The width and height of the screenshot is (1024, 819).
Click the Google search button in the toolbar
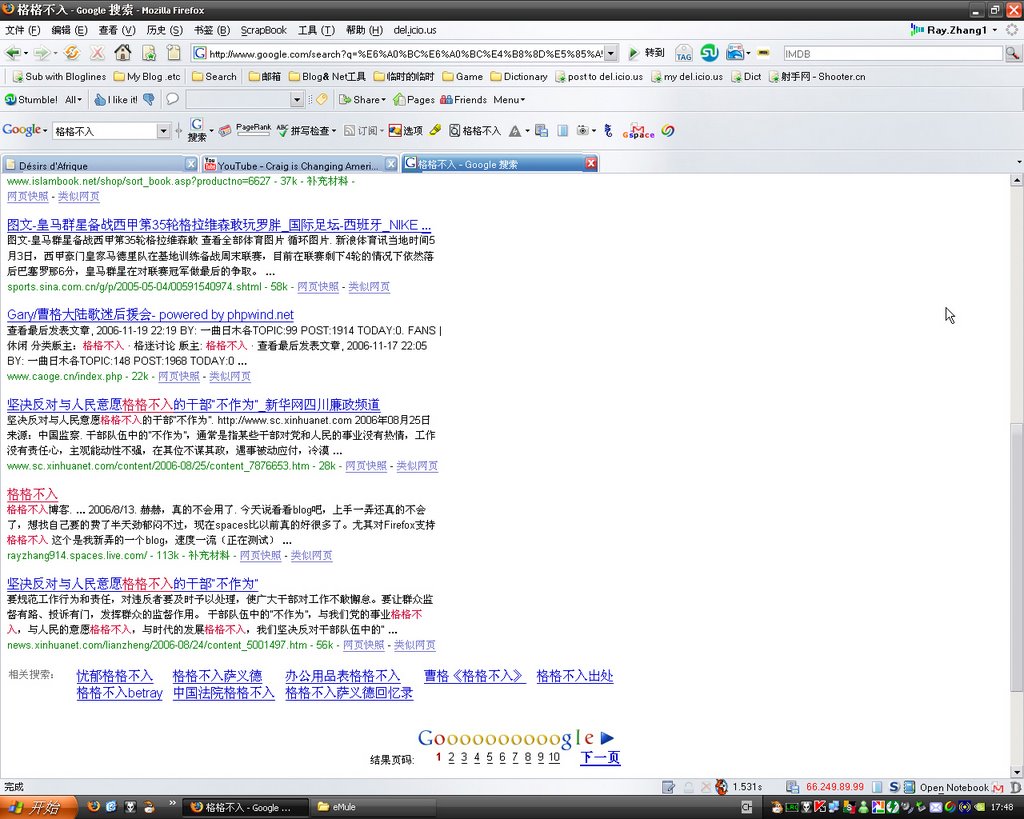click(x=197, y=130)
